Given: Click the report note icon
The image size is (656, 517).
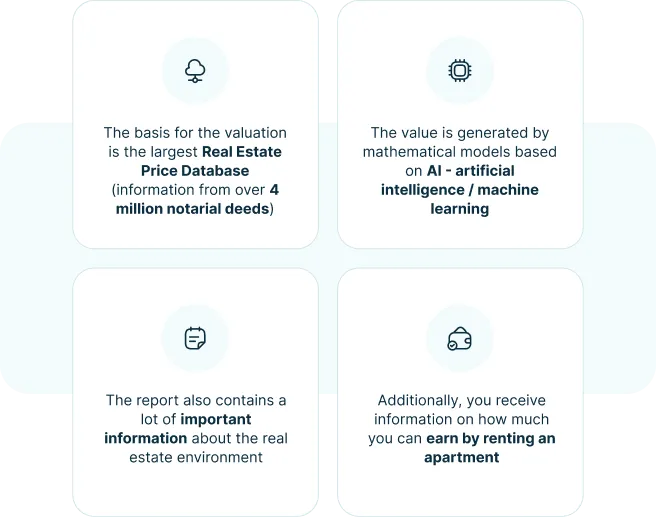Looking at the screenshot, I should 195,338.
